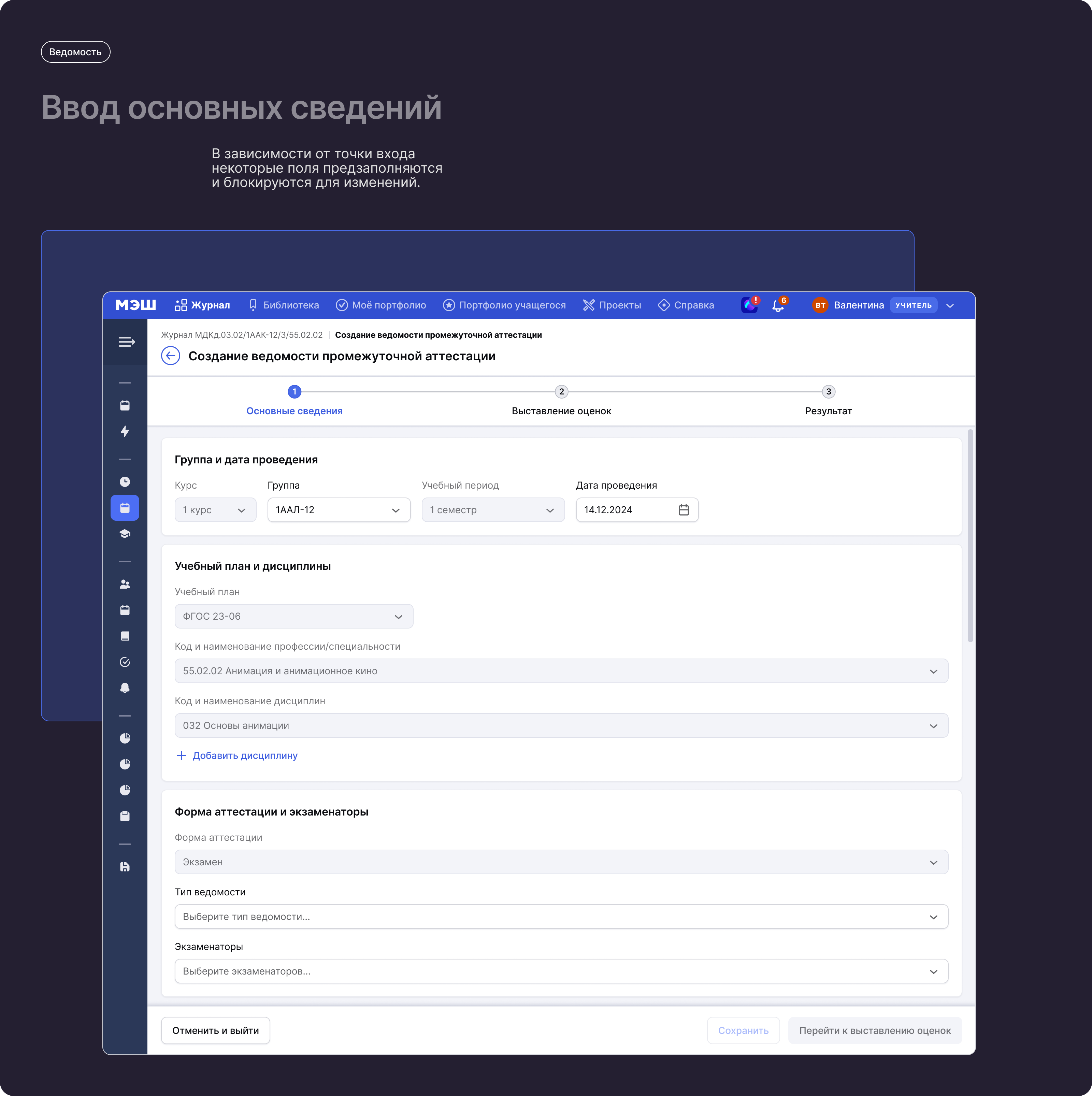The width and height of the screenshot is (1092, 1096).
Task: Click Отменить и выйти button
Action: point(215,1030)
